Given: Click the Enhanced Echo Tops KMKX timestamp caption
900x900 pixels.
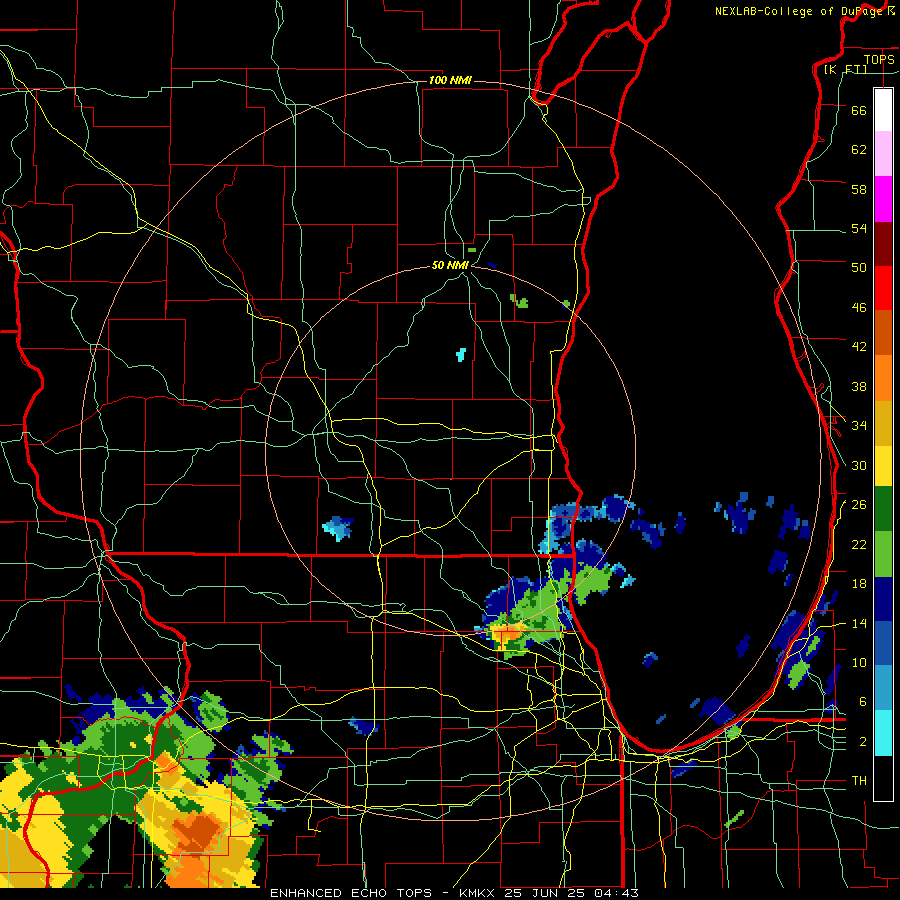Looking at the screenshot, I should [454, 893].
